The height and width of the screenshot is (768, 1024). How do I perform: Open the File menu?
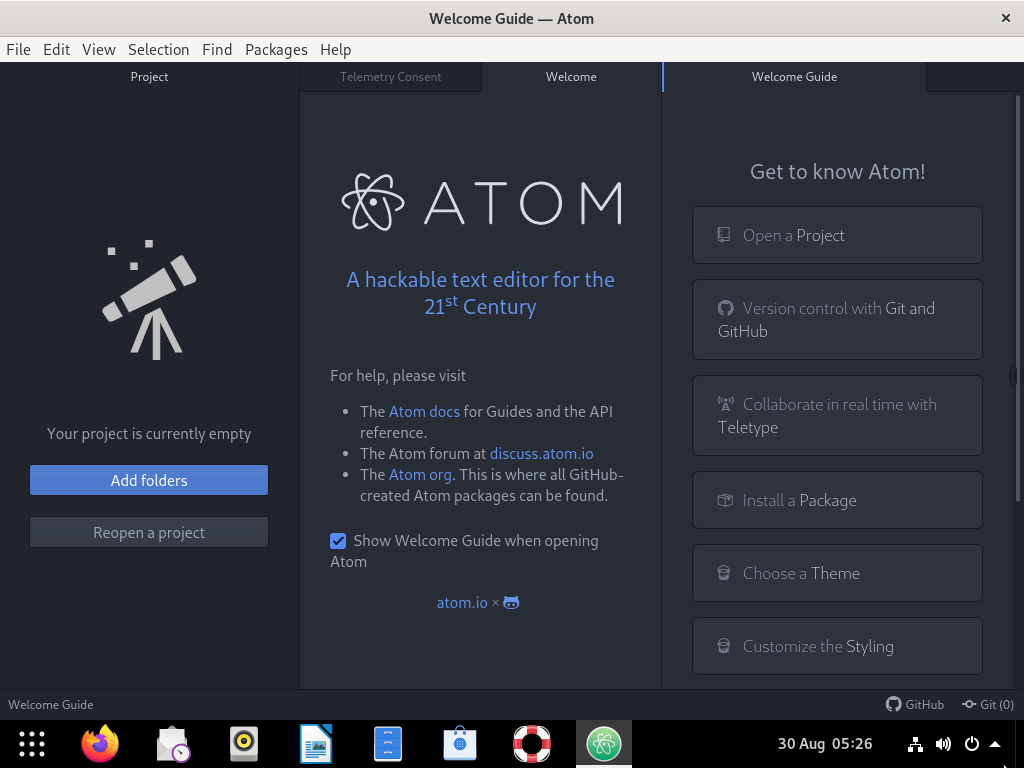pos(18,50)
